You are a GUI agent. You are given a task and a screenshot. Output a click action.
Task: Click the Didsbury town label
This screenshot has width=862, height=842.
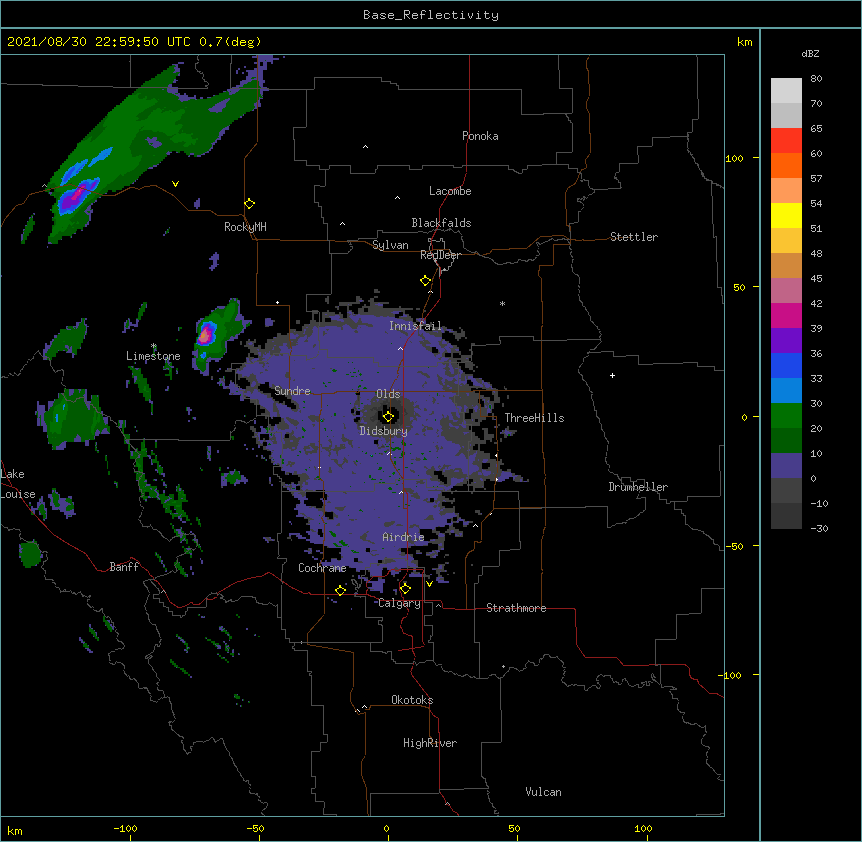(384, 431)
